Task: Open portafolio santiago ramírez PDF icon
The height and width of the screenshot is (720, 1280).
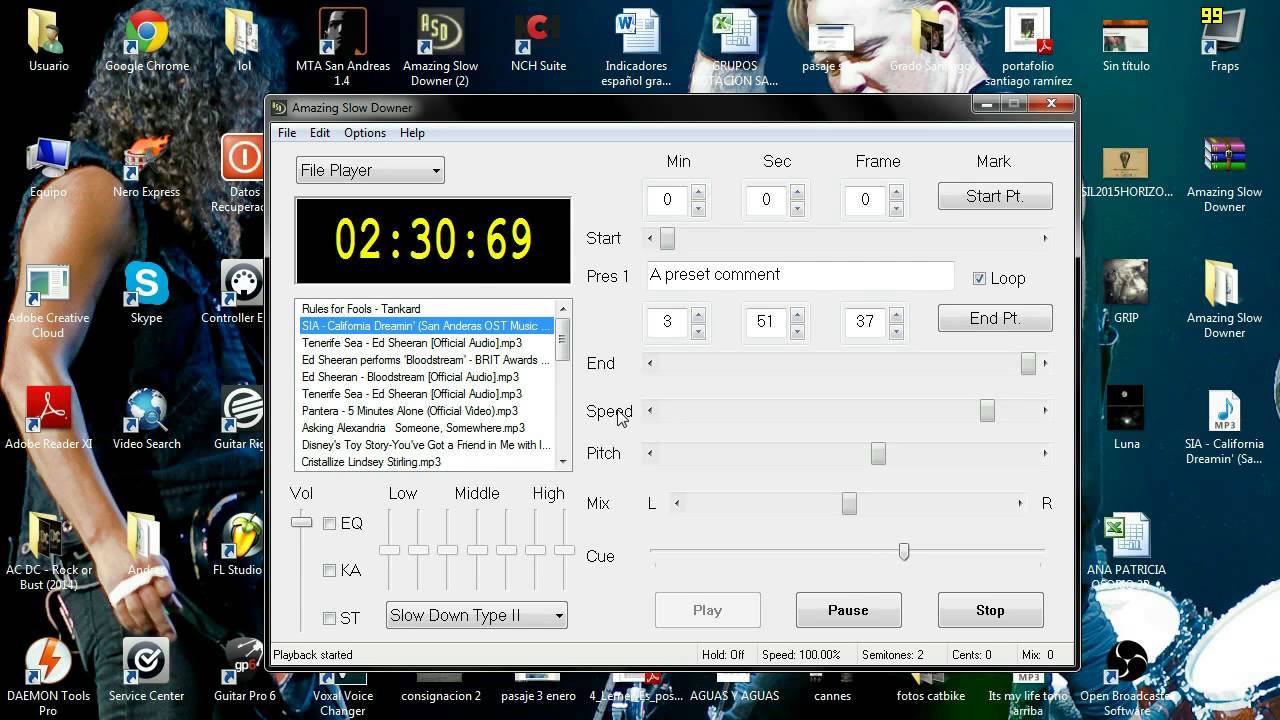Action: coord(1028,47)
